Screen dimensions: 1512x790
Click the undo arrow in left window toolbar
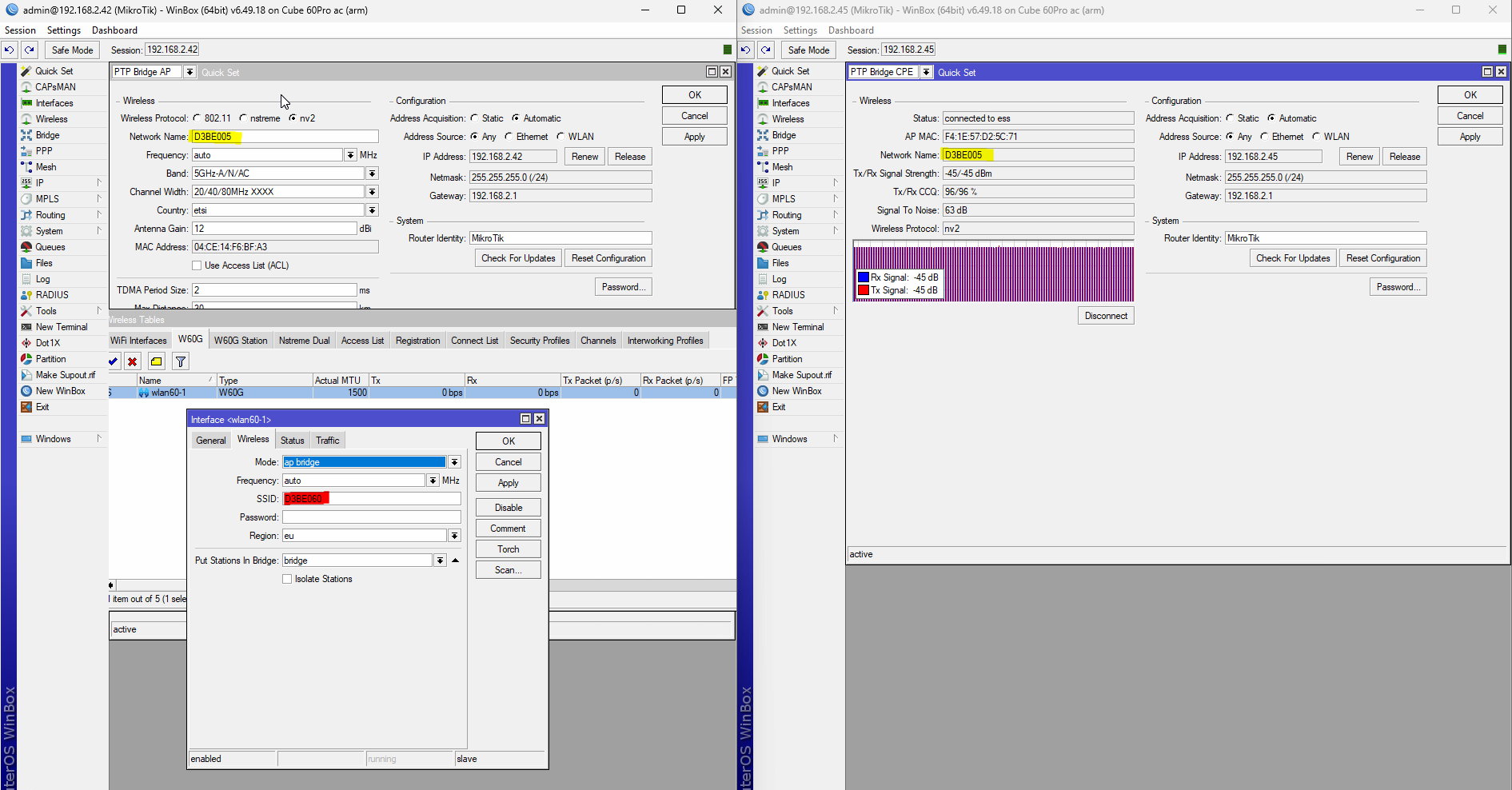point(9,50)
